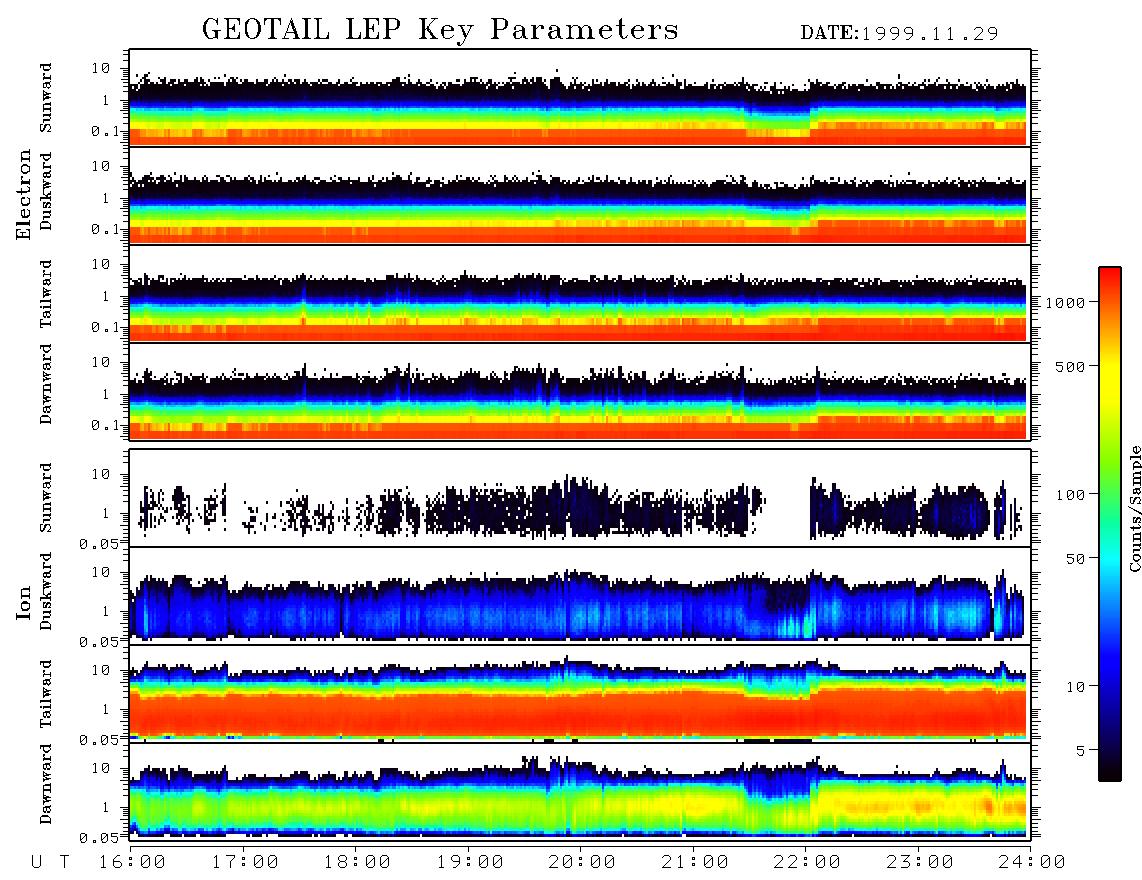Click the Electron "Duskward" axis label
The height and width of the screenshot is (880, 1142).
(46, 191)
